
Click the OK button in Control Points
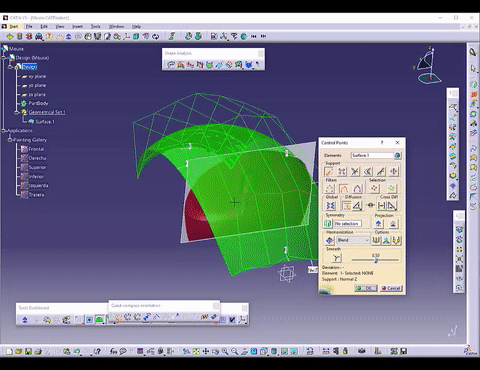(366, 288)
